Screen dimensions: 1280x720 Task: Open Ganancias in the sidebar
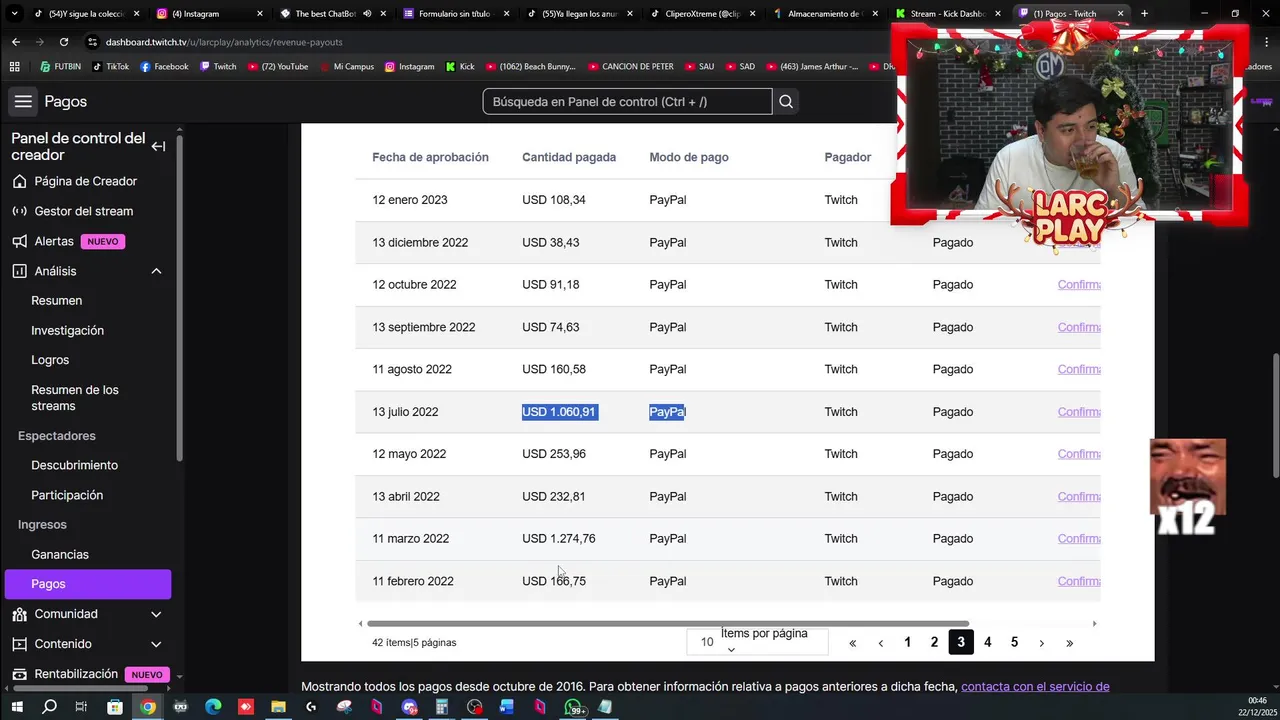pos(60,555)
